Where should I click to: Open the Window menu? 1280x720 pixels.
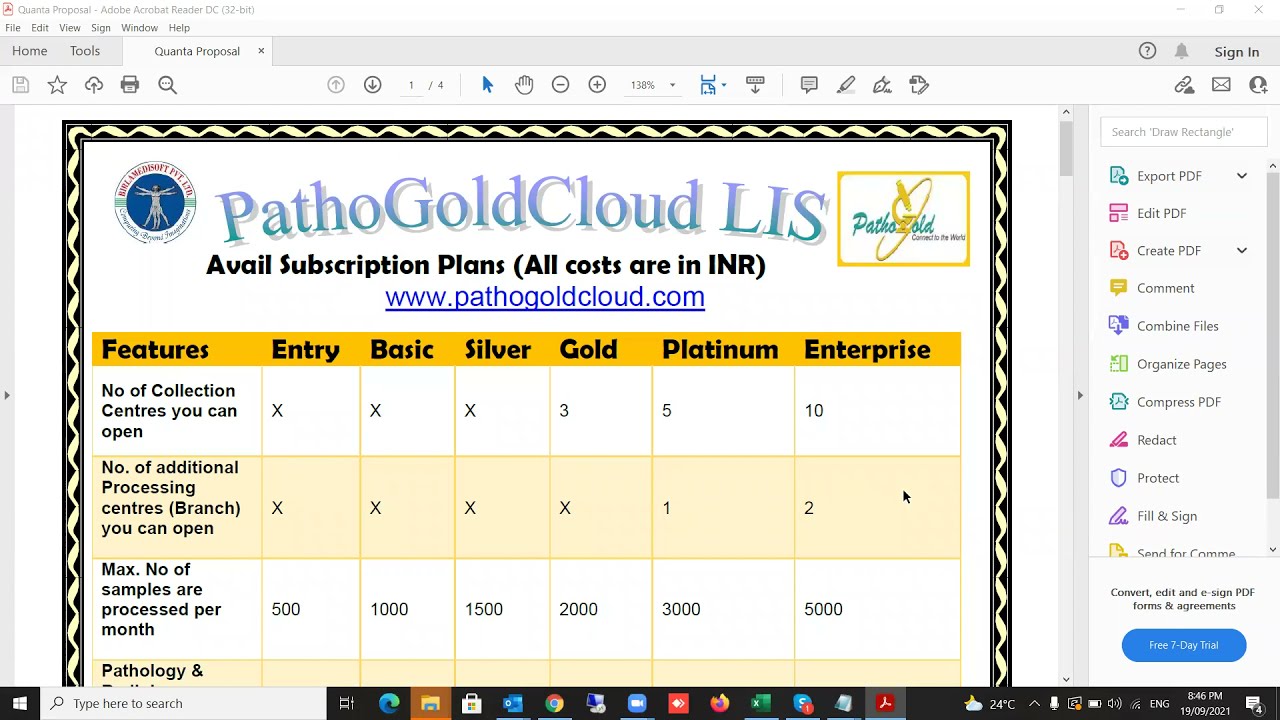tap(139, 28)
